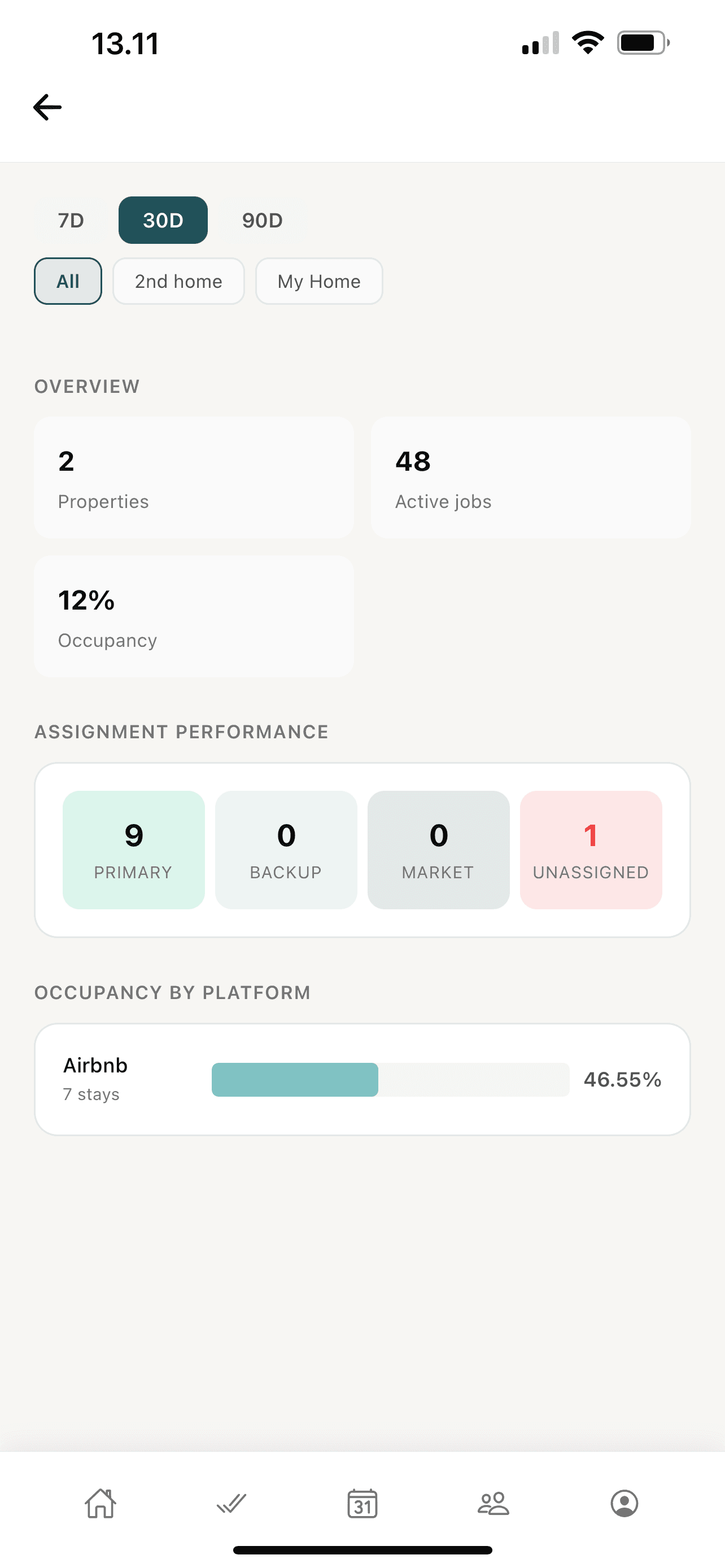This screenshot has height=1568, width=725.
Task: Tap the back arrow
Action: click(x=46, y=107)
